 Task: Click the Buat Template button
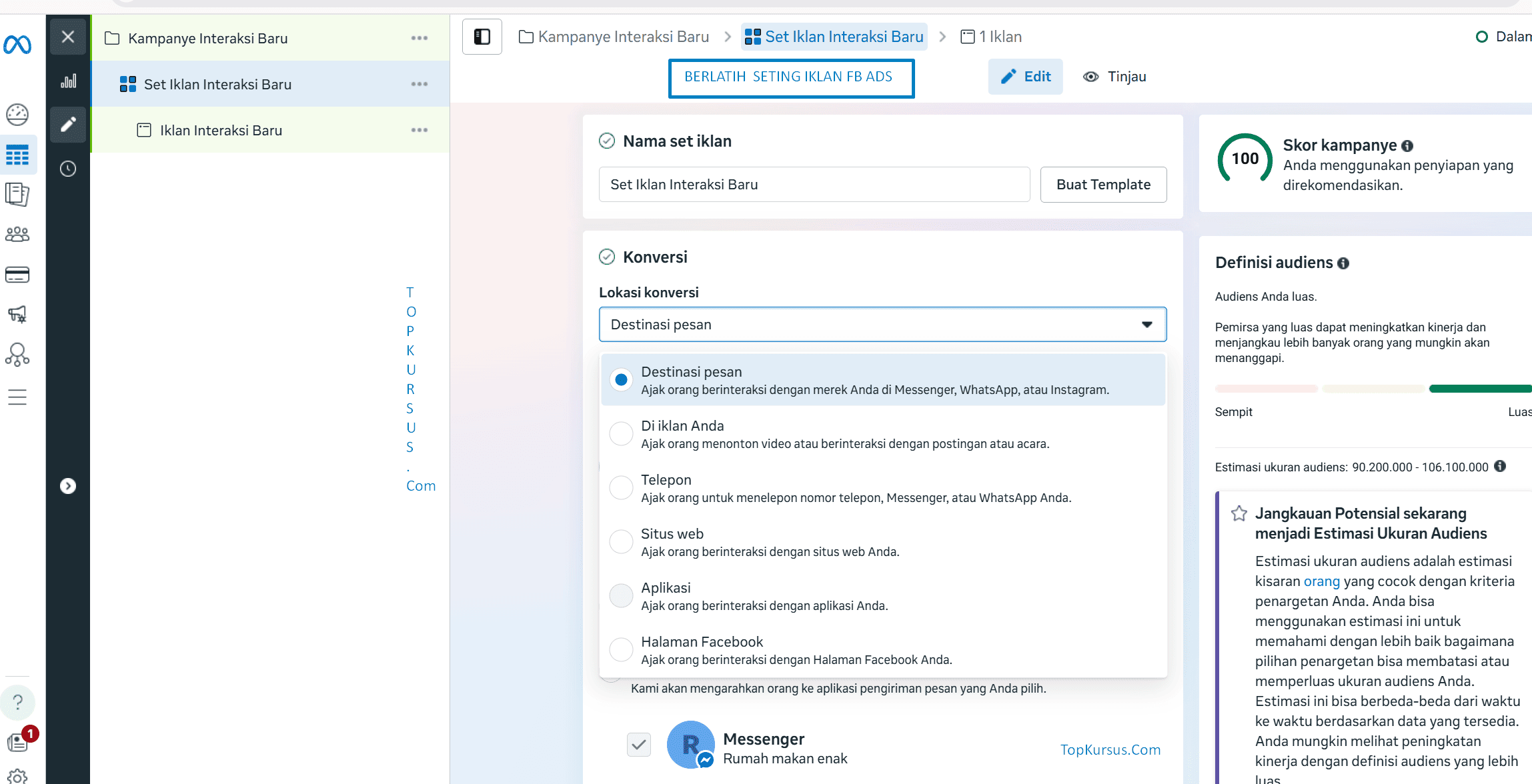(x=1103, y=185)
